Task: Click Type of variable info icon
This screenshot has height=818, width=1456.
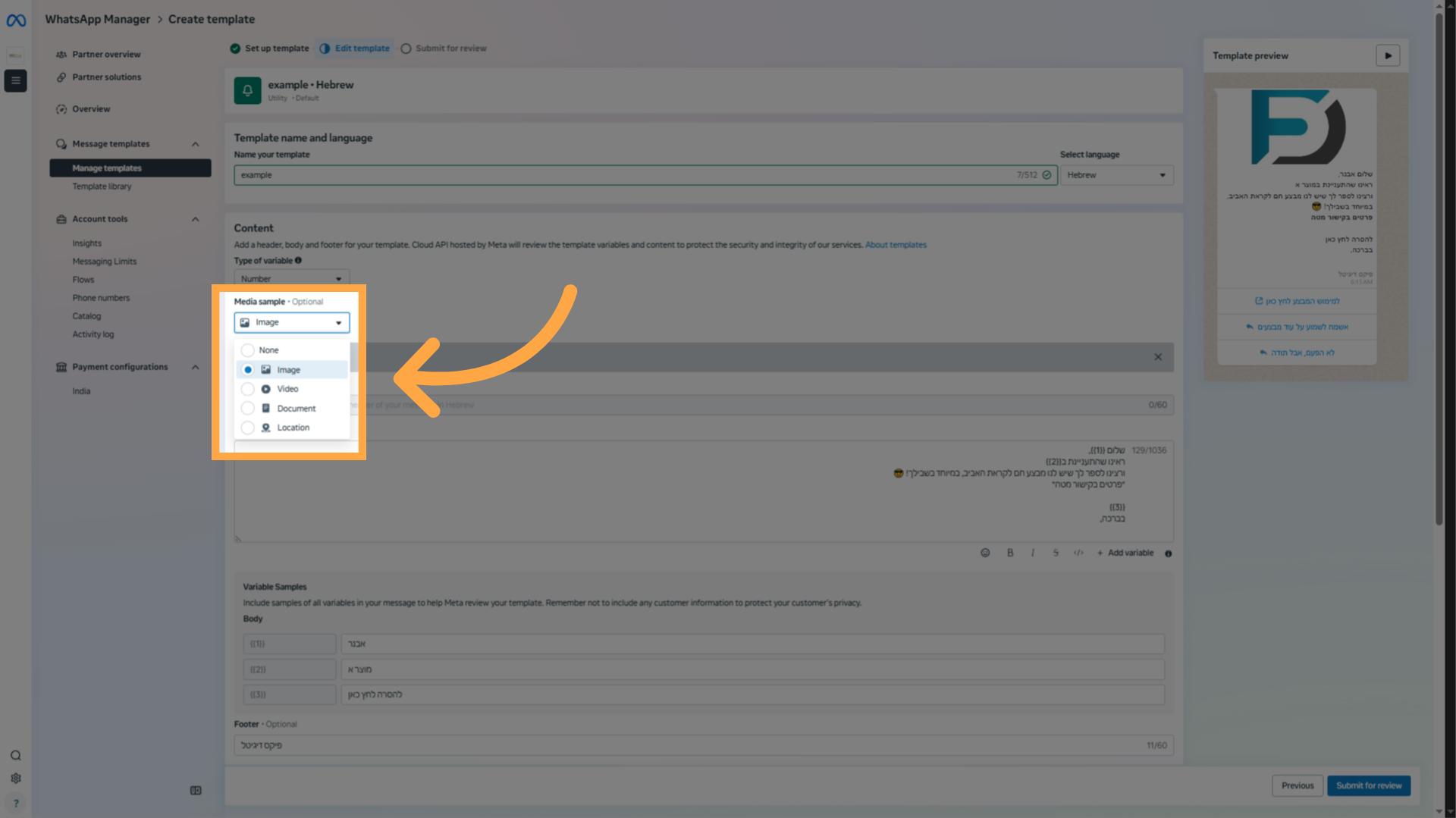Action: (298, 260)
